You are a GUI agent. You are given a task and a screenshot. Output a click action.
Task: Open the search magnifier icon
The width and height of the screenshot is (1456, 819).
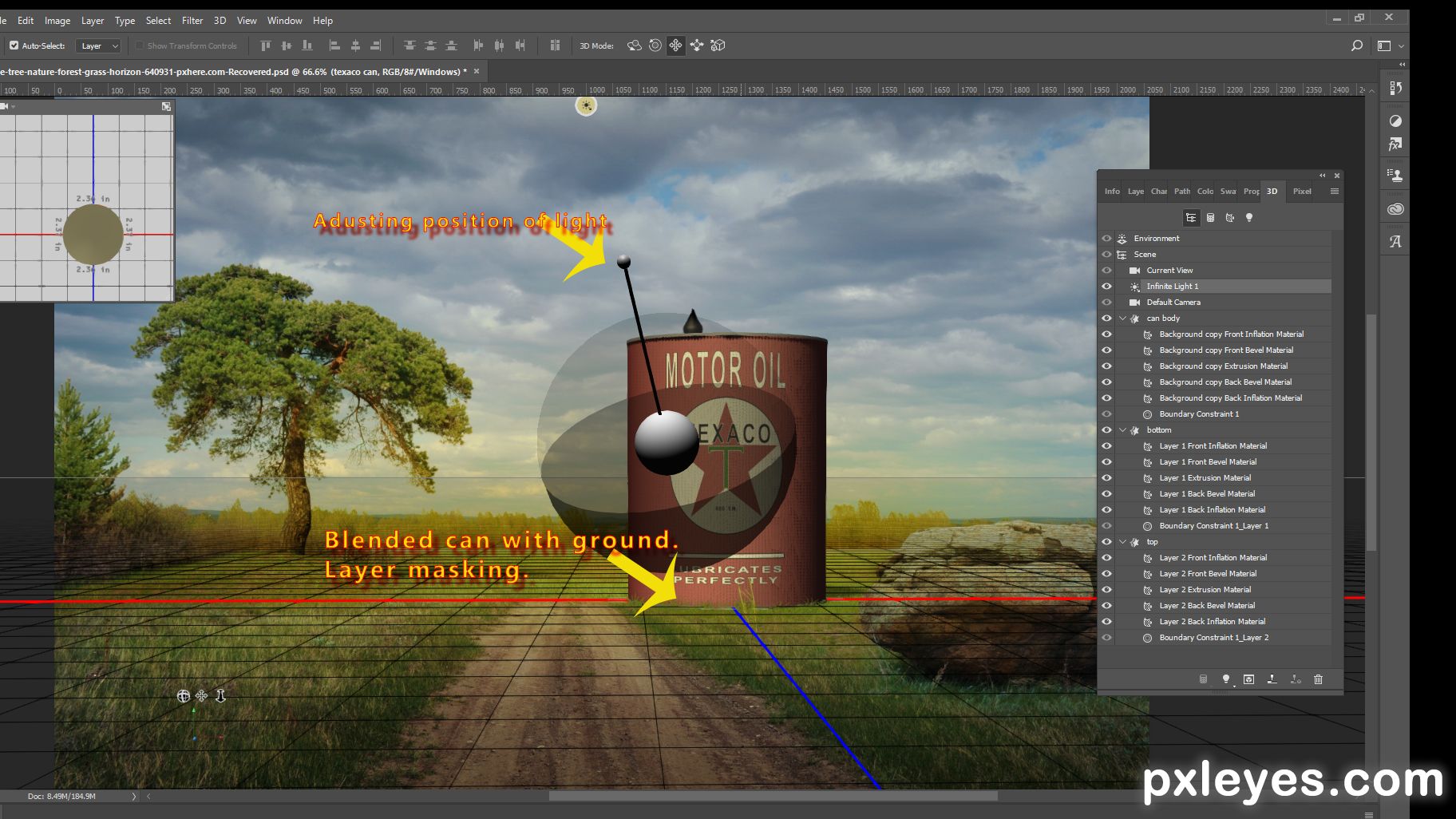coord(1356,45)
